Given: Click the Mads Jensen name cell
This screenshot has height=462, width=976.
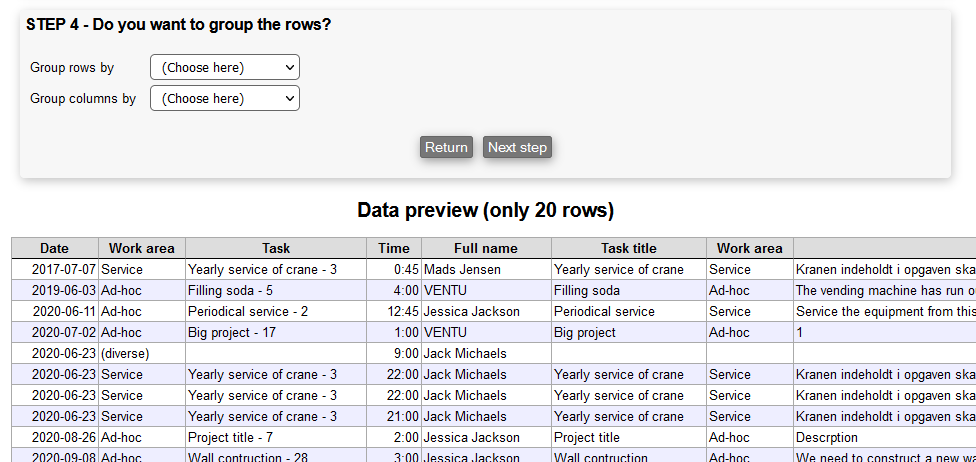Looking at the screenshot, I should [462, 269].
